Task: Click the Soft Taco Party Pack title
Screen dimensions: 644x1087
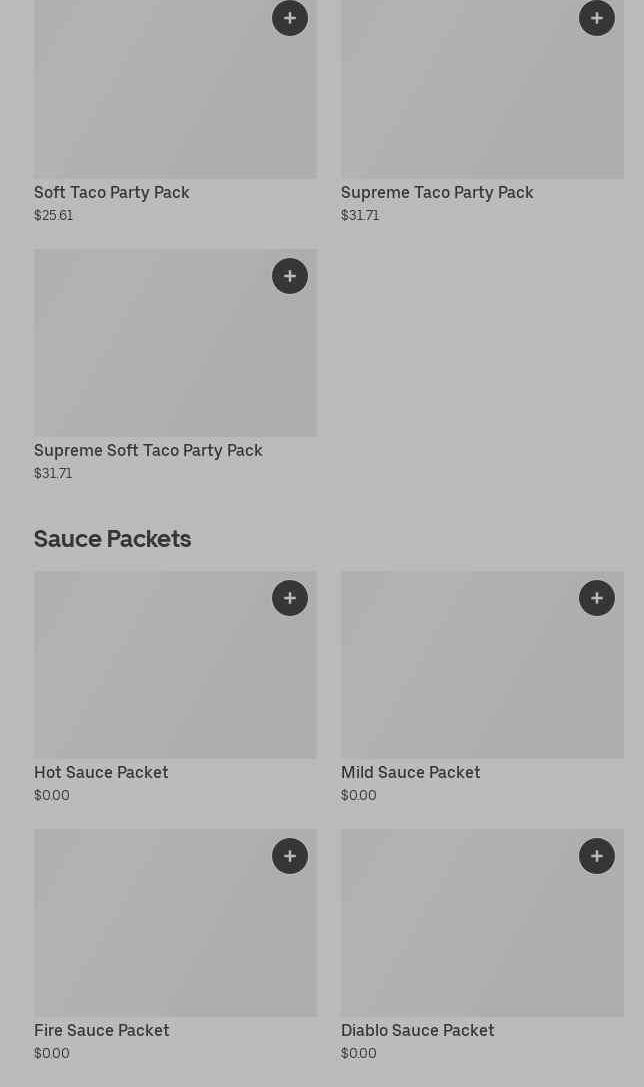Action: pos(112,192)
